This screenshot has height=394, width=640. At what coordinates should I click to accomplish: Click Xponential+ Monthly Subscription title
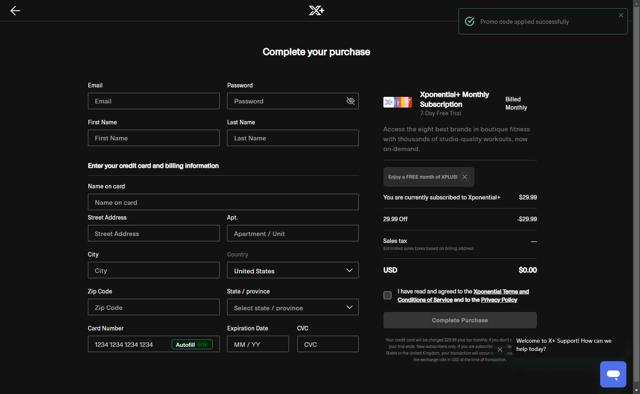pyautogui.click(x=454, y=99)
